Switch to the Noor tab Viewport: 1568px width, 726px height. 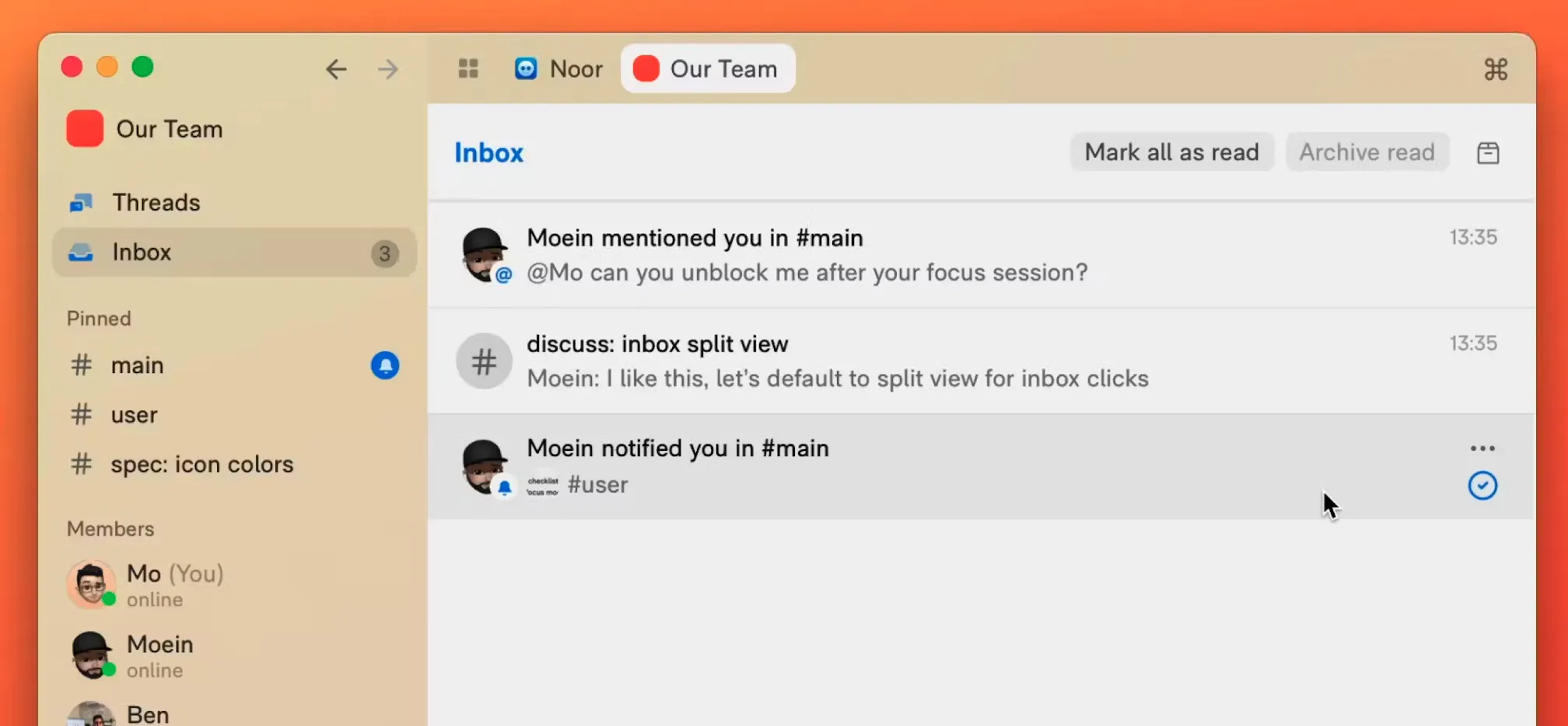tap(559, 68)
